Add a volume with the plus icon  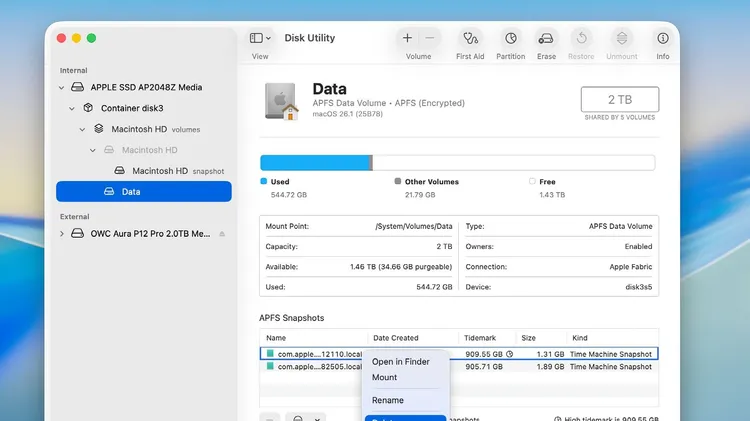pyautogui.click(x=407, y=38)
